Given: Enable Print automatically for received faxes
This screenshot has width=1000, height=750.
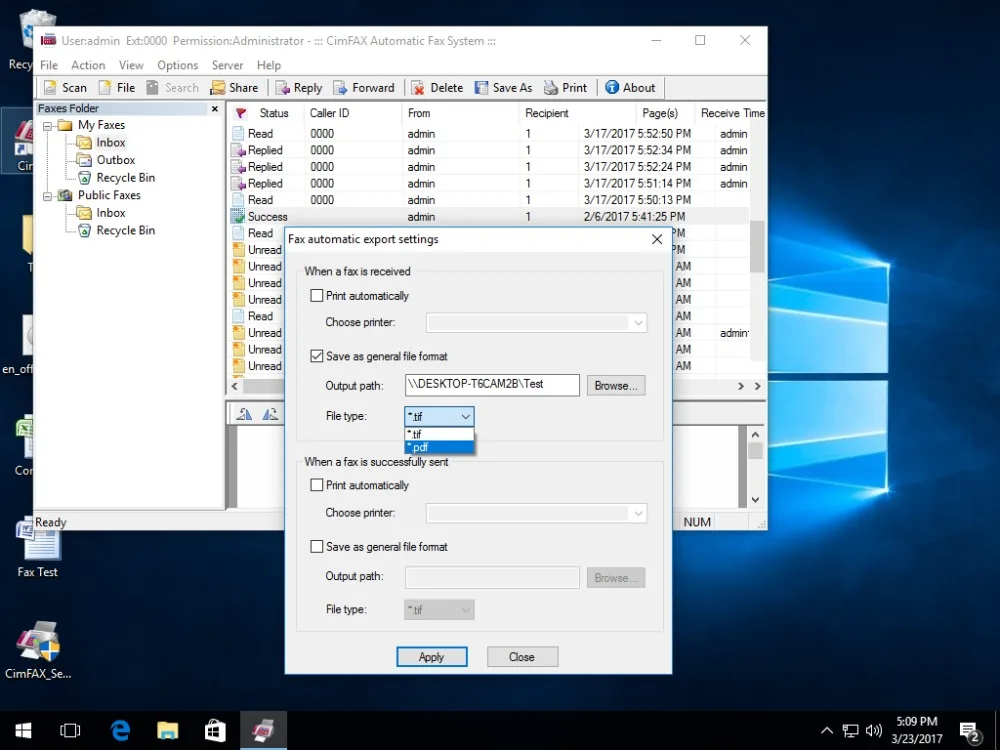Looking at the screenshot, I should tap(317, 296).
